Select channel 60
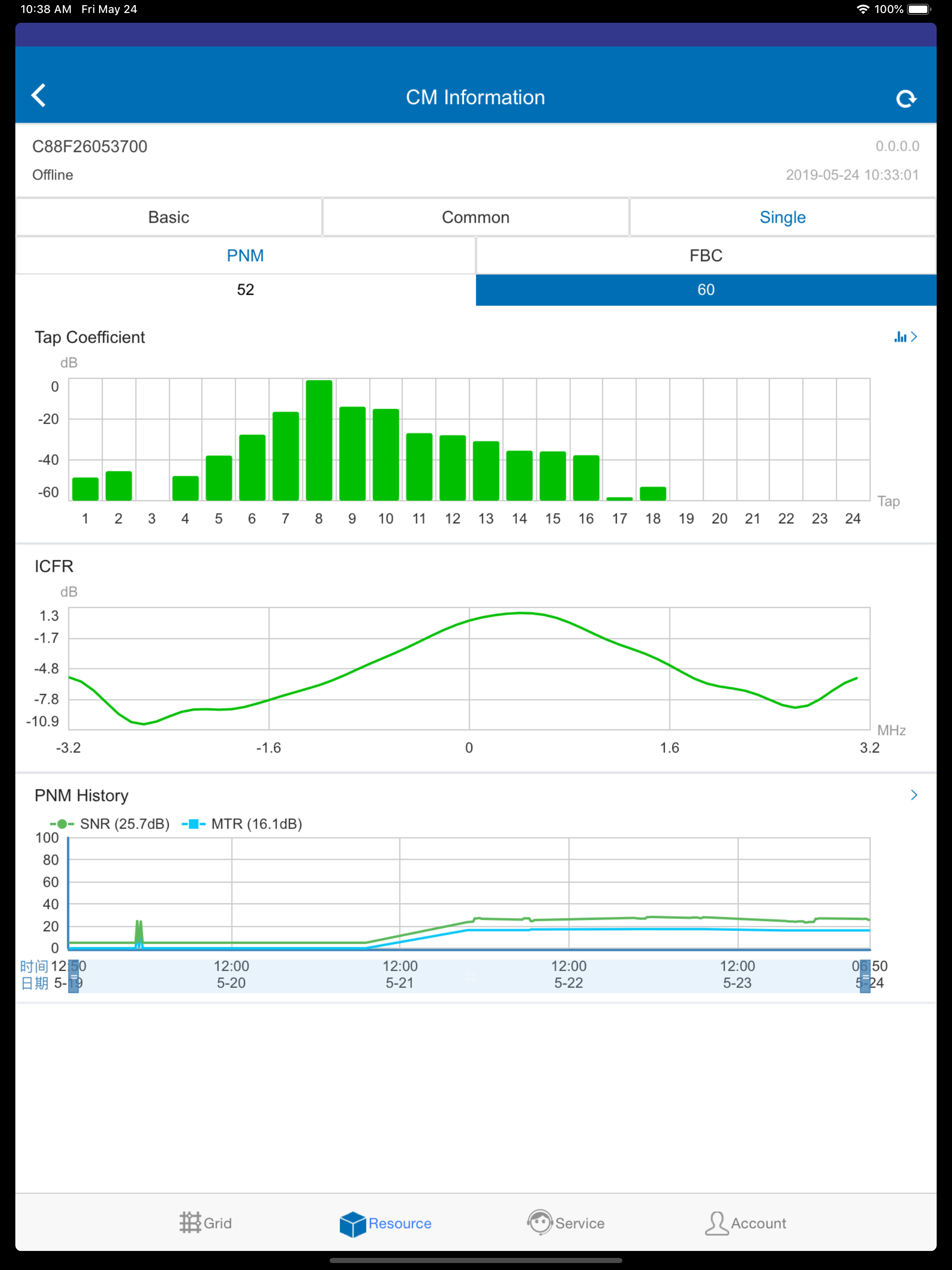Screen dimensions: 952x1270 (706, 290)
